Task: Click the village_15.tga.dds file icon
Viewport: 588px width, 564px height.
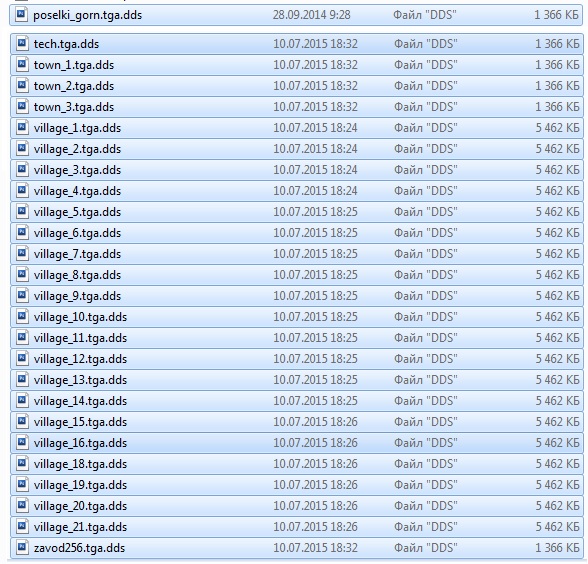Action: pyautogui.click(x=22, y=422)
